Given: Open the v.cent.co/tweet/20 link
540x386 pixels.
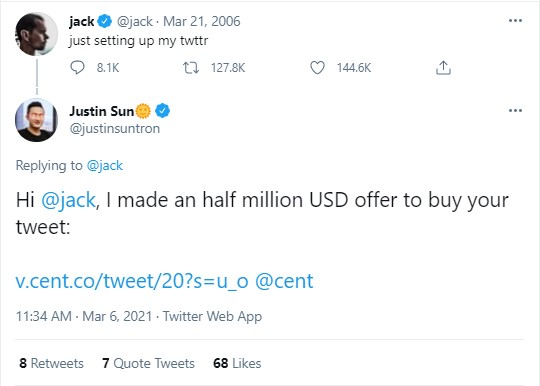Looking at the screenshot, I should click(x=132, y=281).
